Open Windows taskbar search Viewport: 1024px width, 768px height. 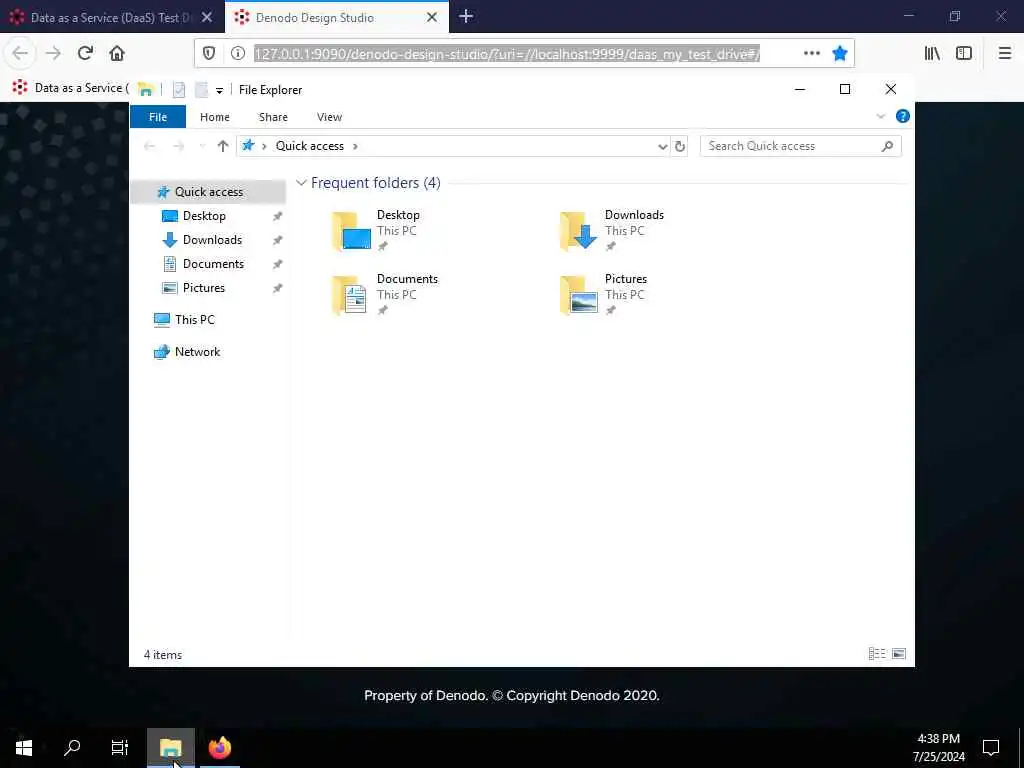click(x=72, y=748)
